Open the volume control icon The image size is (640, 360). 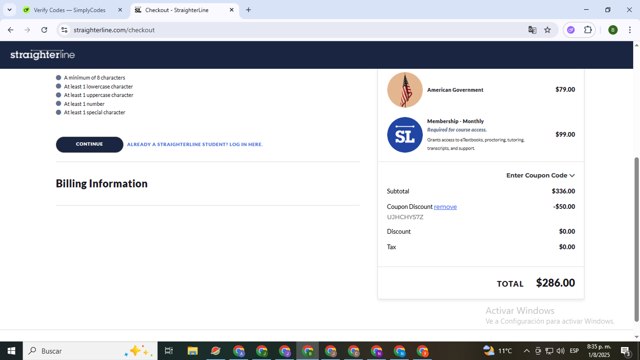click(561, 351)
